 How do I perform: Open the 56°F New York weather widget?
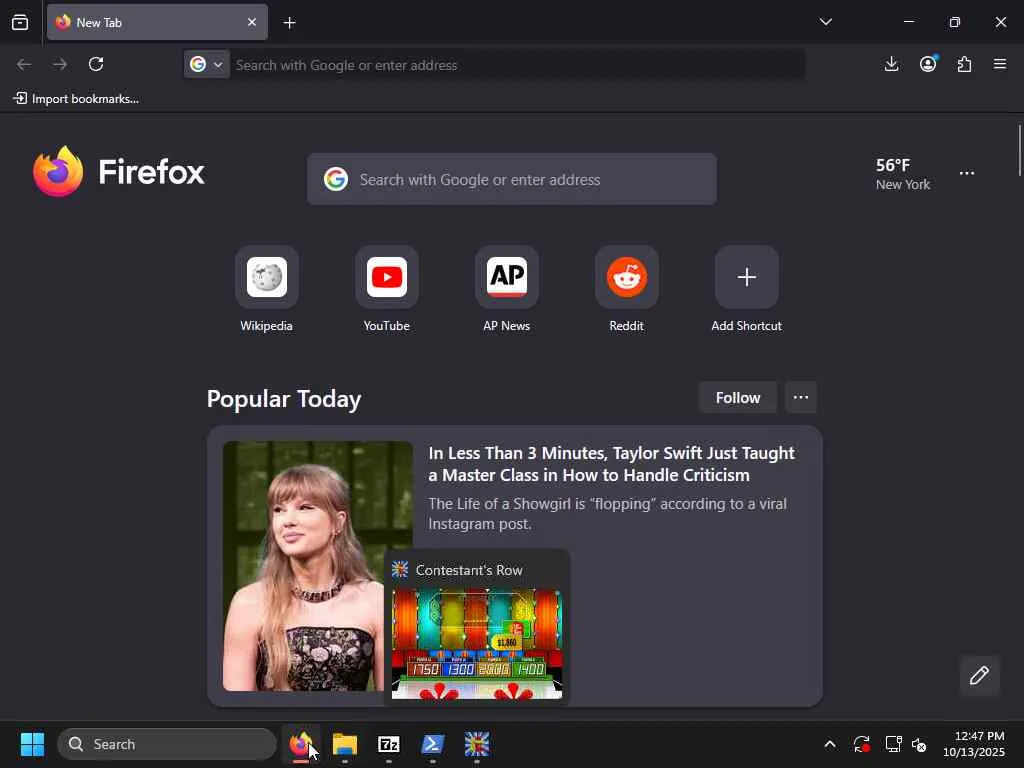(x=903, y=174)
